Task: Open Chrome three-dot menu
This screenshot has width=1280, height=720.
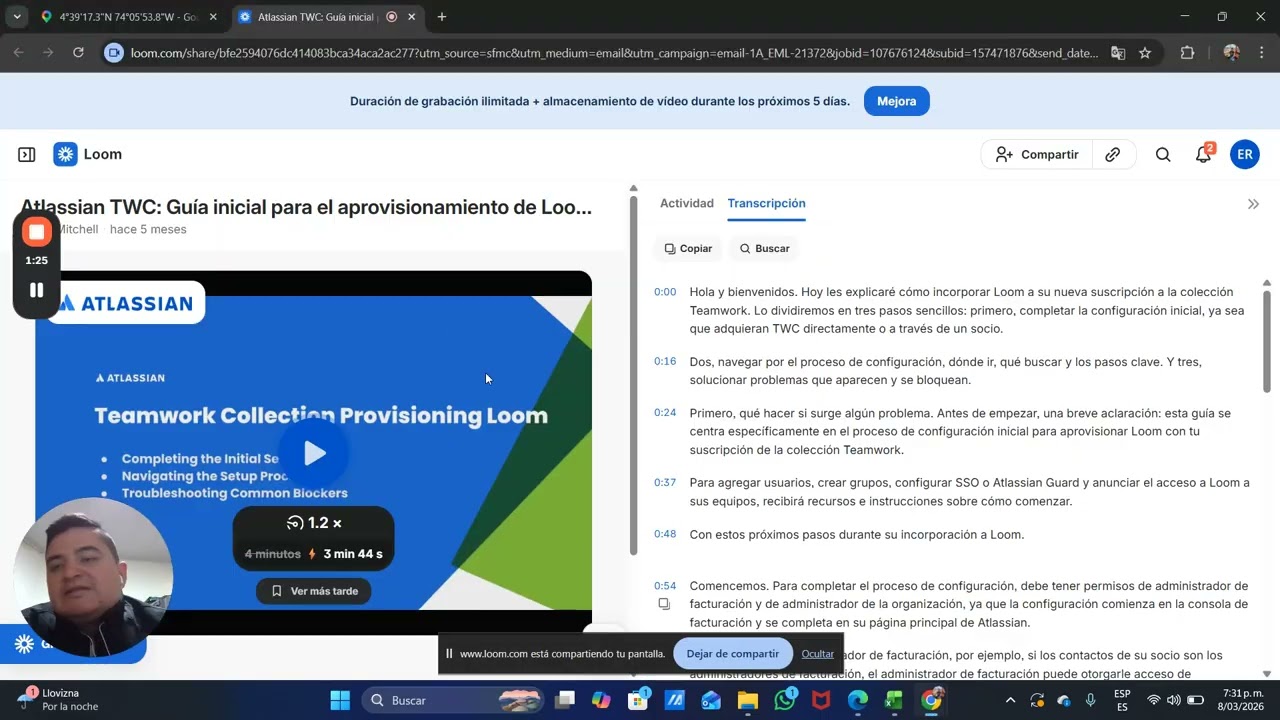Action: (x=1261, y=53)
